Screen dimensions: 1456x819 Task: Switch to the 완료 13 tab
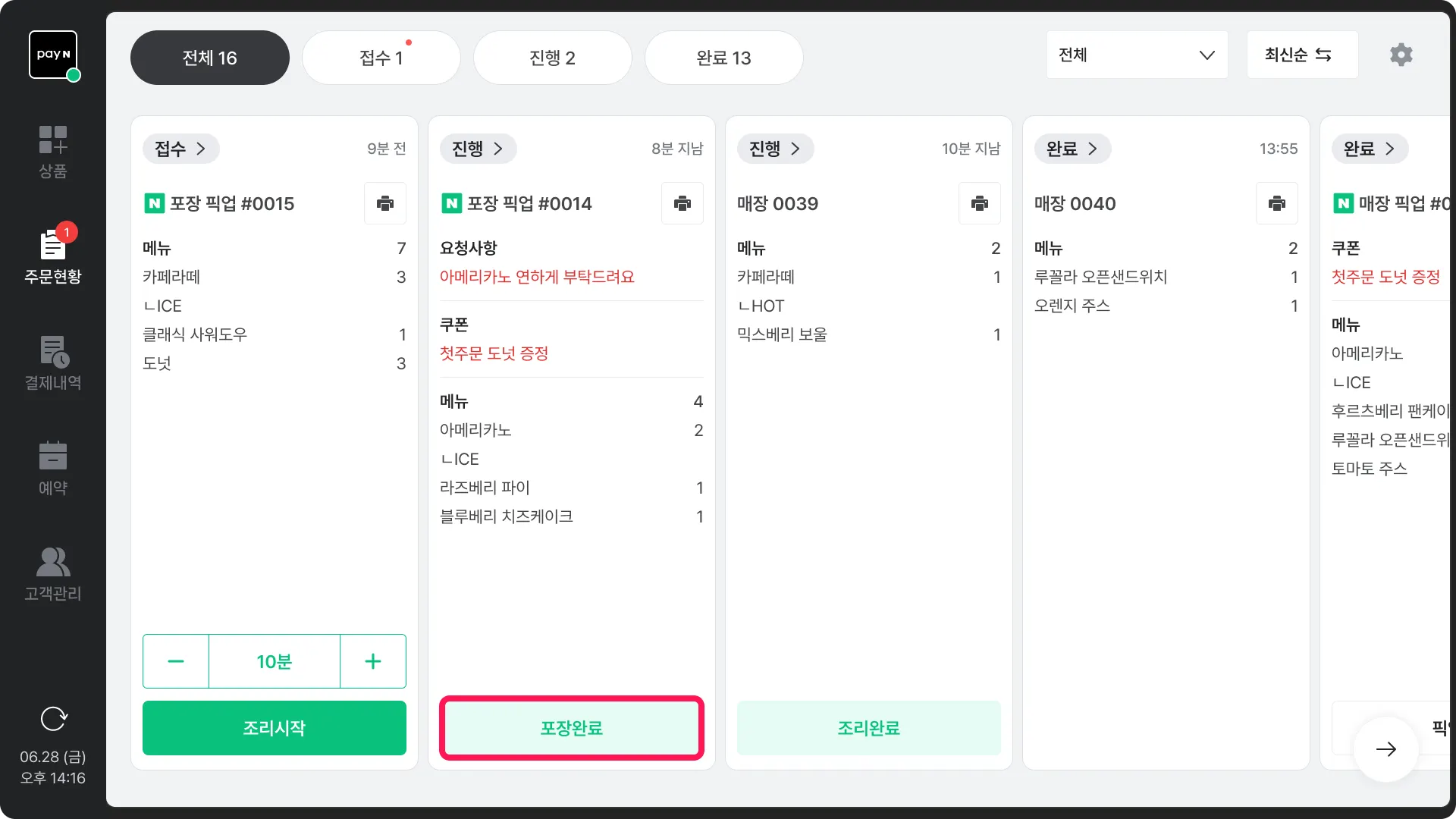click(x=723, y=58)
